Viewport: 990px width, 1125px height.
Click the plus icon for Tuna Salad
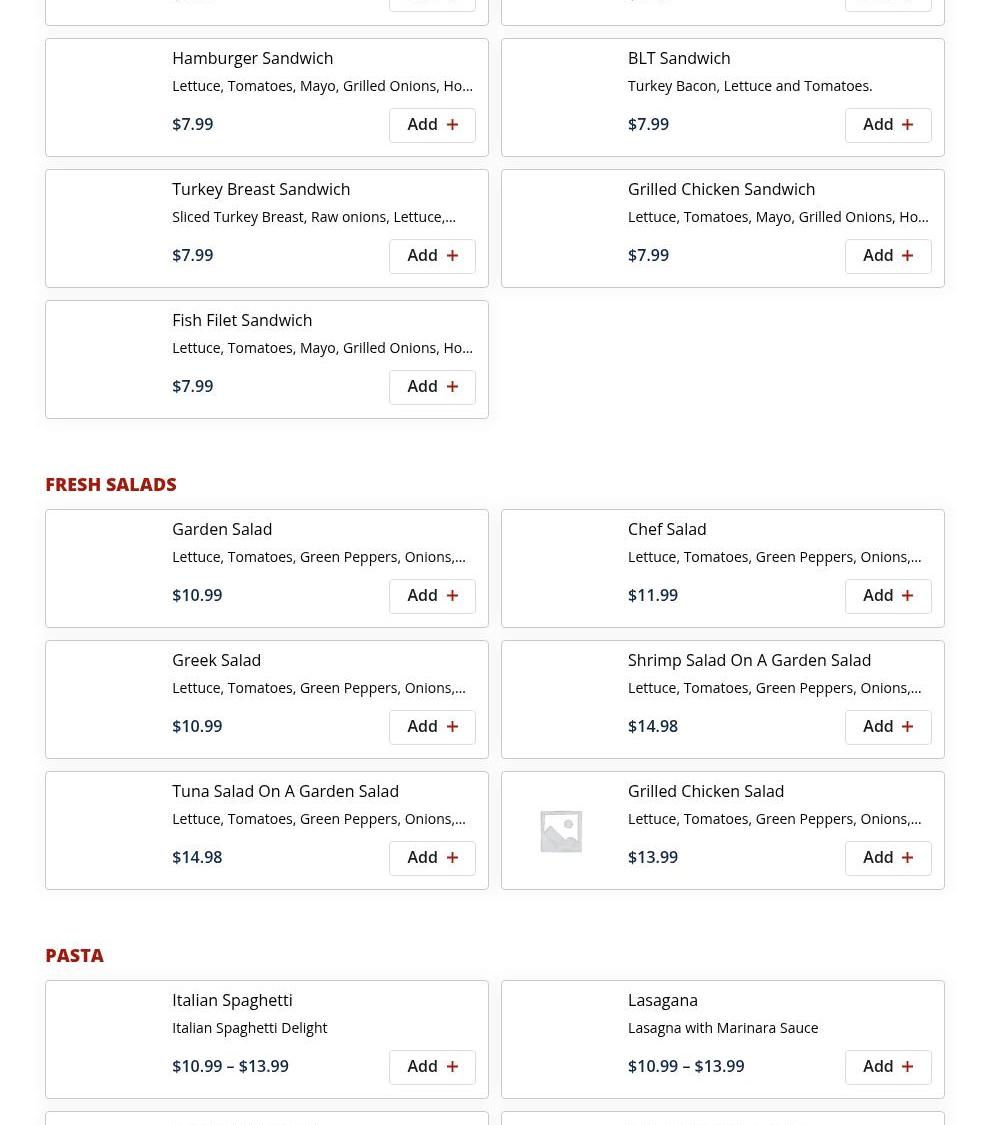[452, 858]
